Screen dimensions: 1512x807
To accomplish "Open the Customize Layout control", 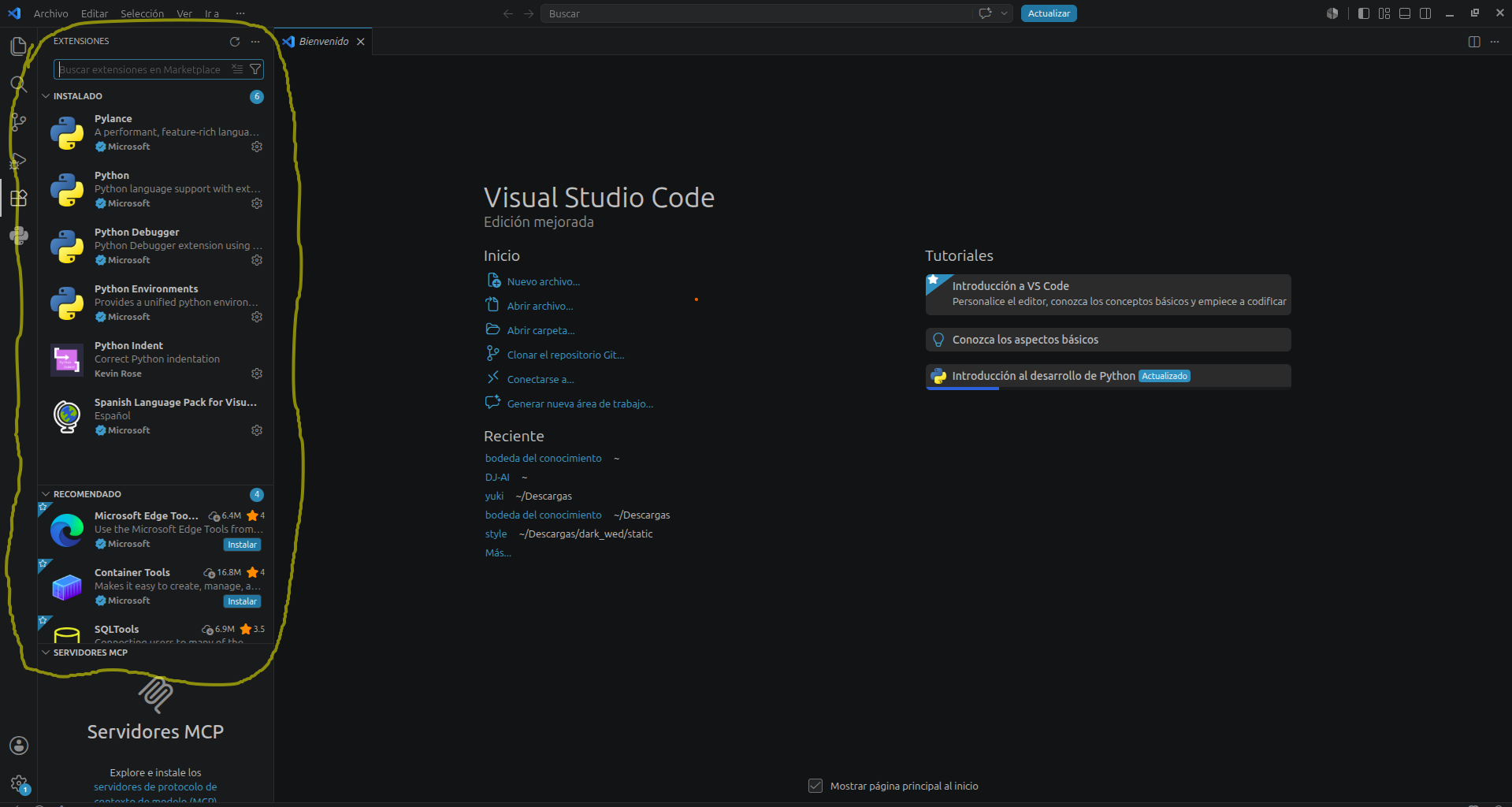I will click(x=1384, y=13).
